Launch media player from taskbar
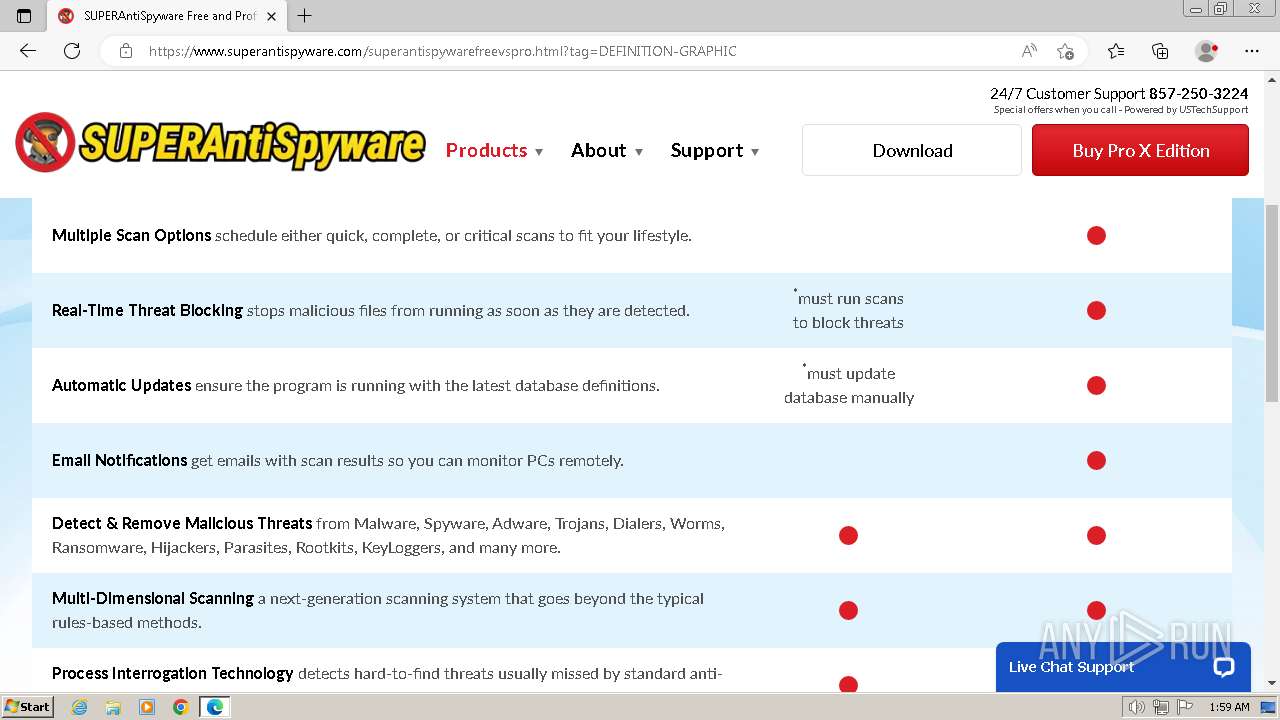 pos(147,707)
